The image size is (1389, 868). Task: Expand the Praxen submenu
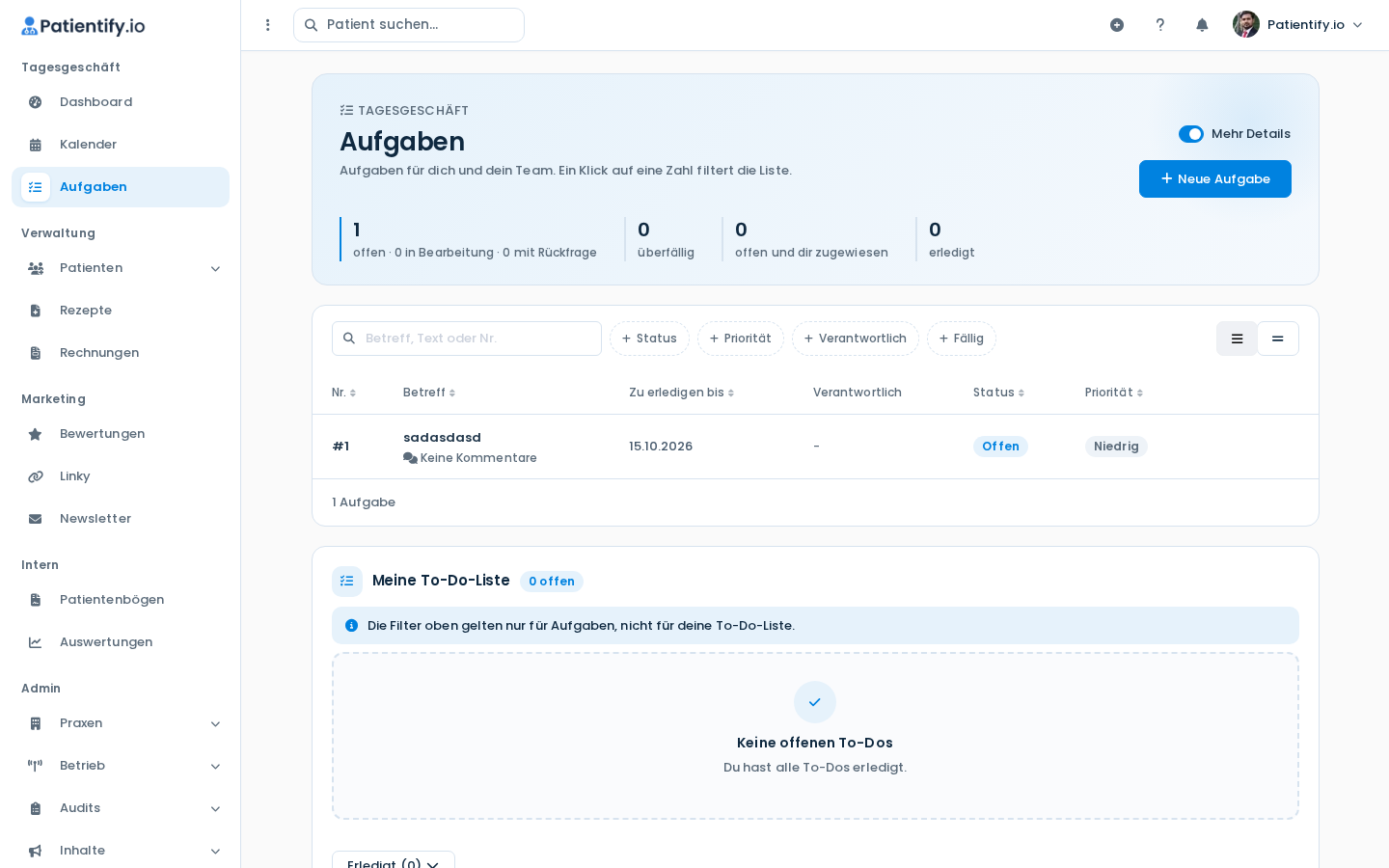(215, 723)
